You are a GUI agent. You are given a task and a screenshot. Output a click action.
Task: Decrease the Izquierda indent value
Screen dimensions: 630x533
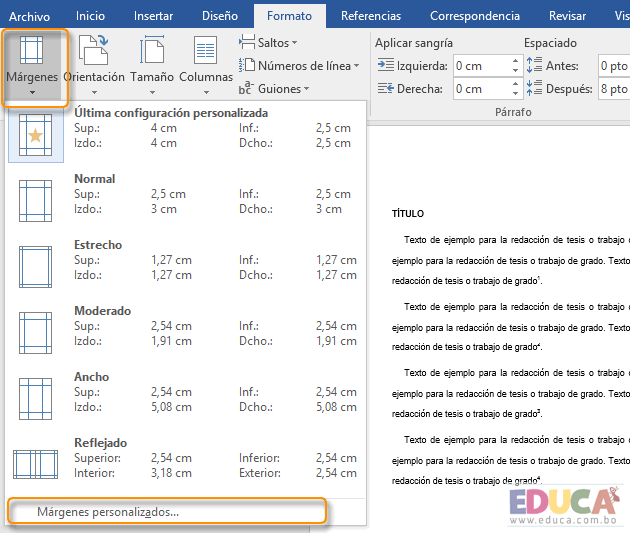515,70
